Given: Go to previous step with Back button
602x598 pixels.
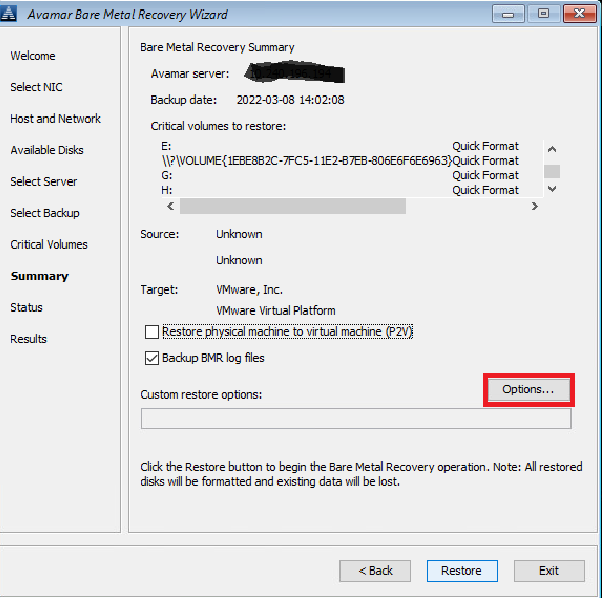Looking at the screenshot, I should (x=375, y=571).
